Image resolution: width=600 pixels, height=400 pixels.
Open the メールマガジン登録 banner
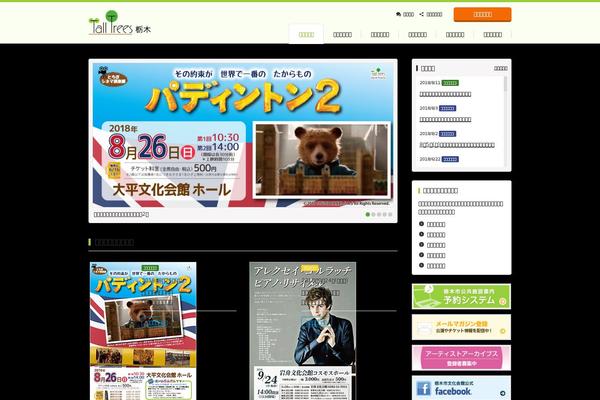(461, 327)
